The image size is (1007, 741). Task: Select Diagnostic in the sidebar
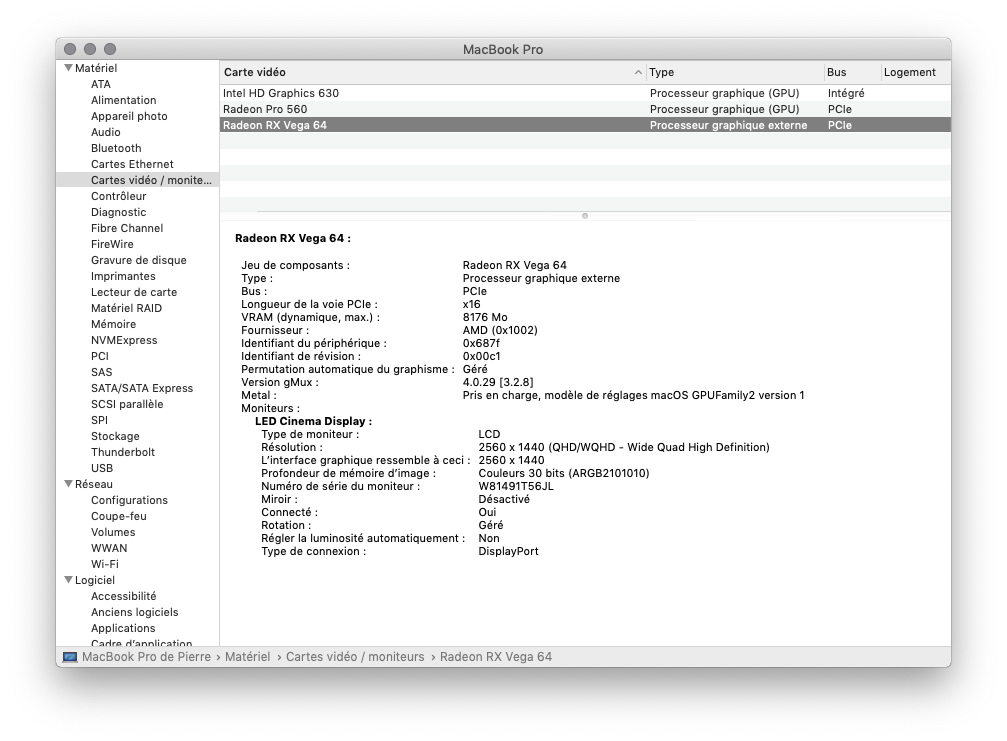[x=118, y=213]
